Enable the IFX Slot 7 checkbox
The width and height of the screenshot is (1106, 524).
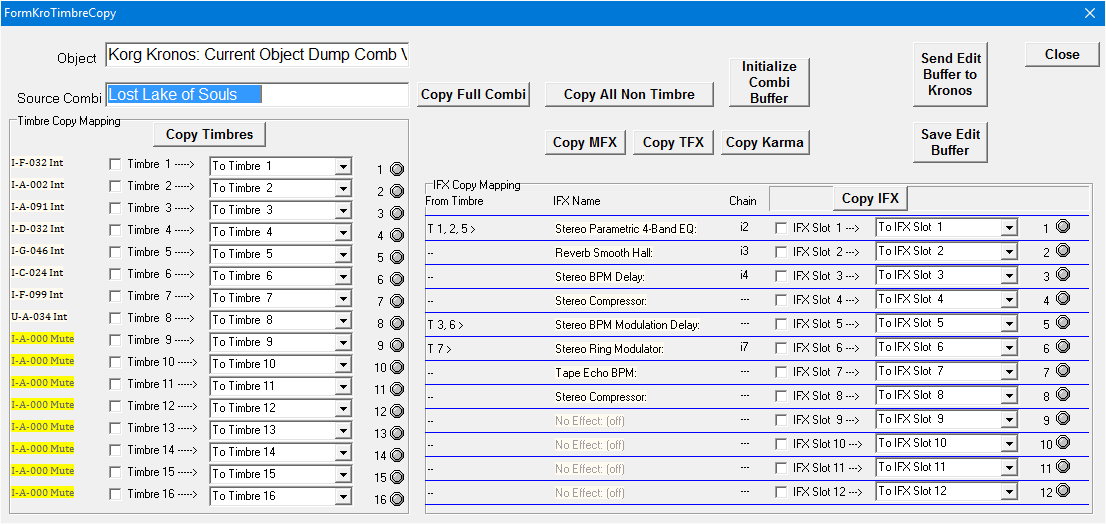click(x=781, y=372)
